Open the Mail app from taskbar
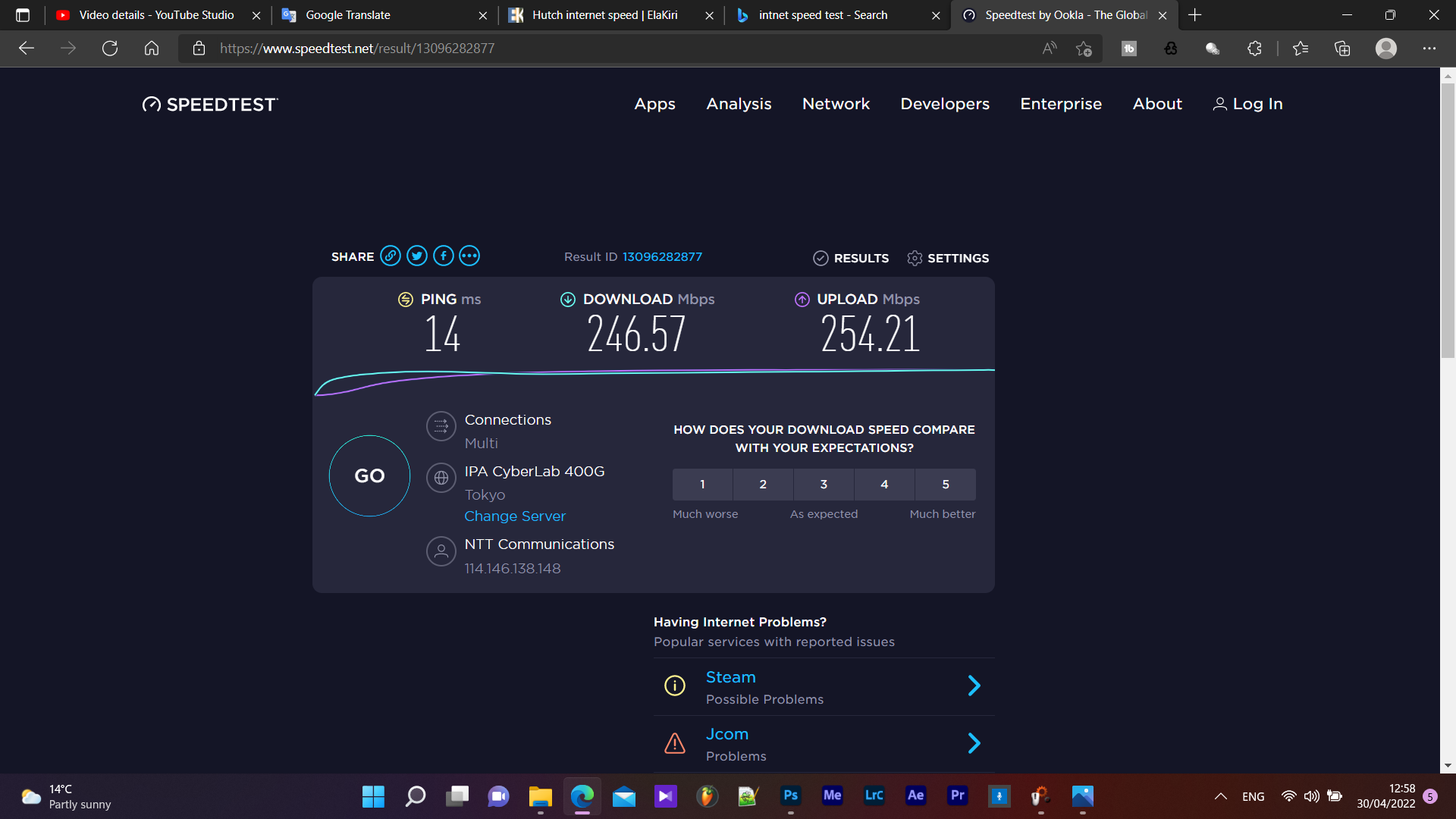Image resolution: width=1456 pixels, height=819 pixels. click(623, 796)
